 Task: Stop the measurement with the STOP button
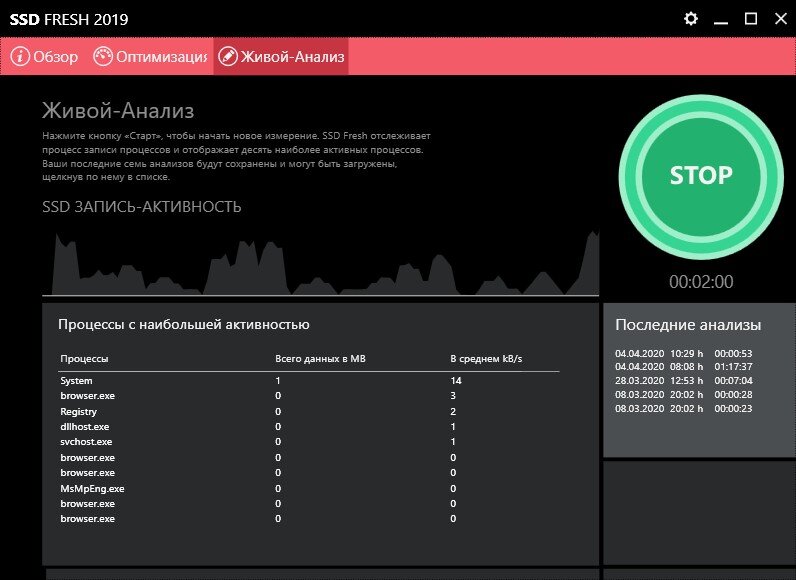pyautogui.click(x=701, y=176)
